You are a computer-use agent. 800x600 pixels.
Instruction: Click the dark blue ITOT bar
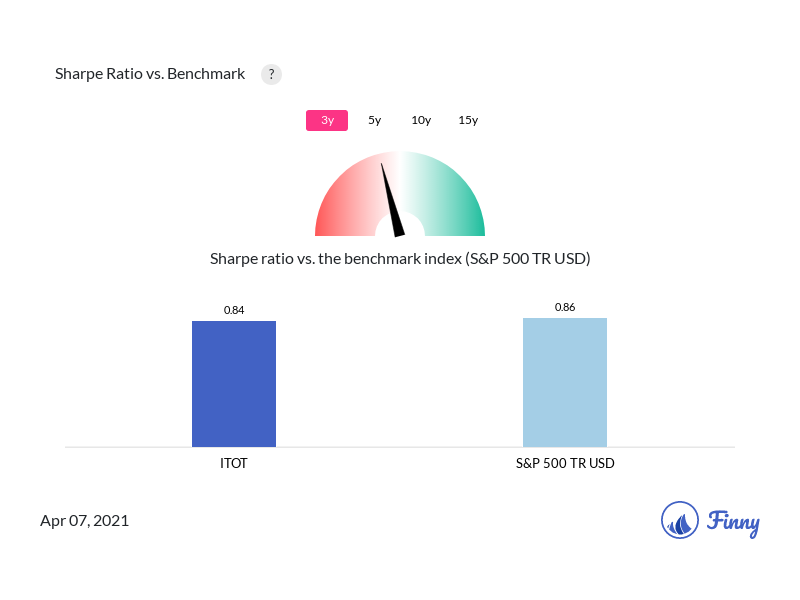(x=234, y=384)
